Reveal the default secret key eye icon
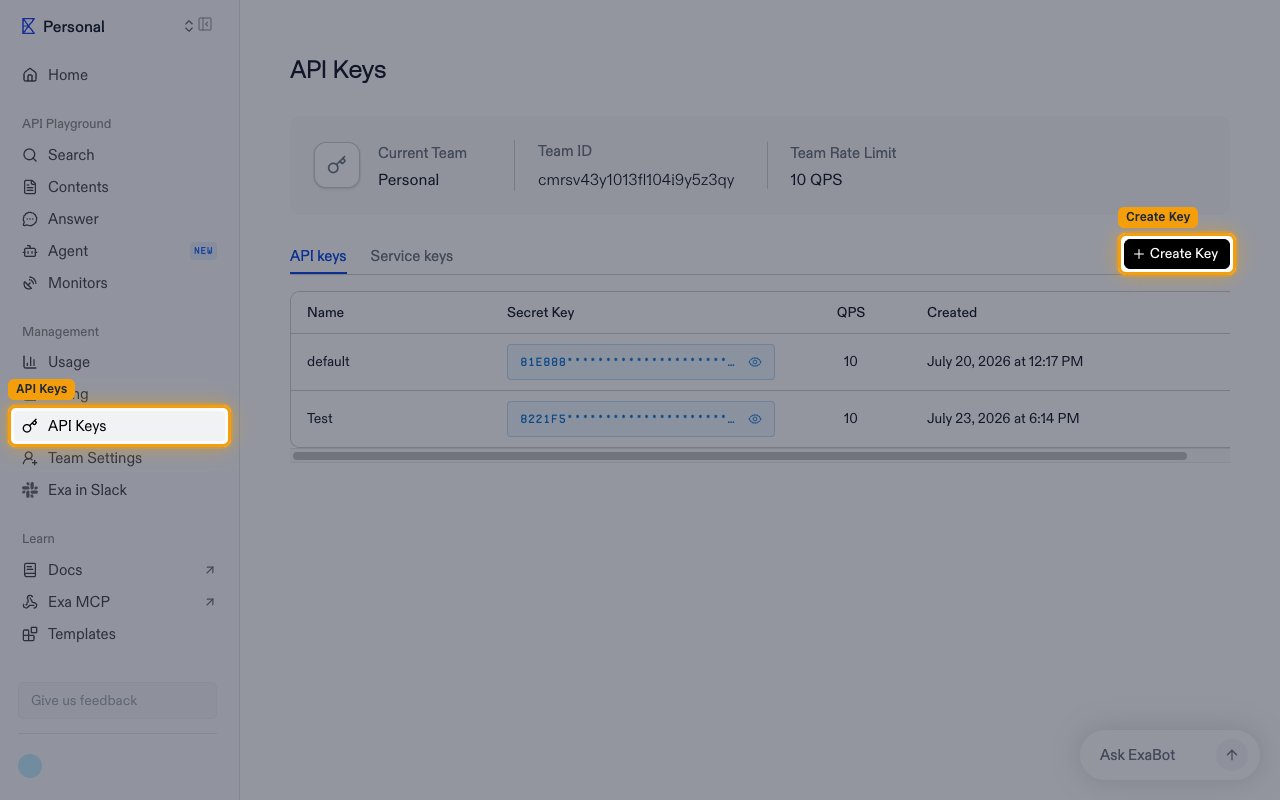 coord(755,362)
